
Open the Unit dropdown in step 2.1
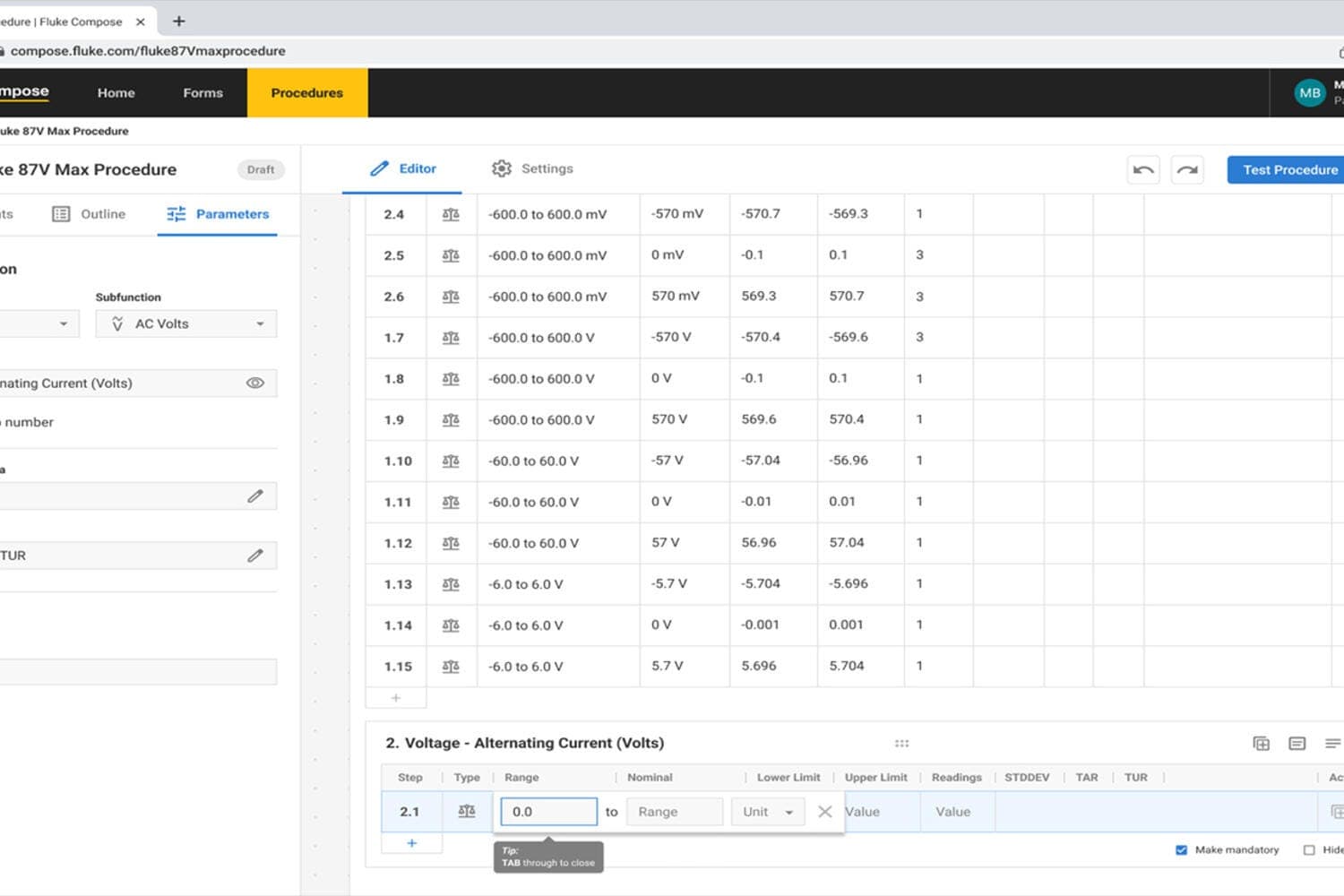pyautogui.click(x=767, y=812)
